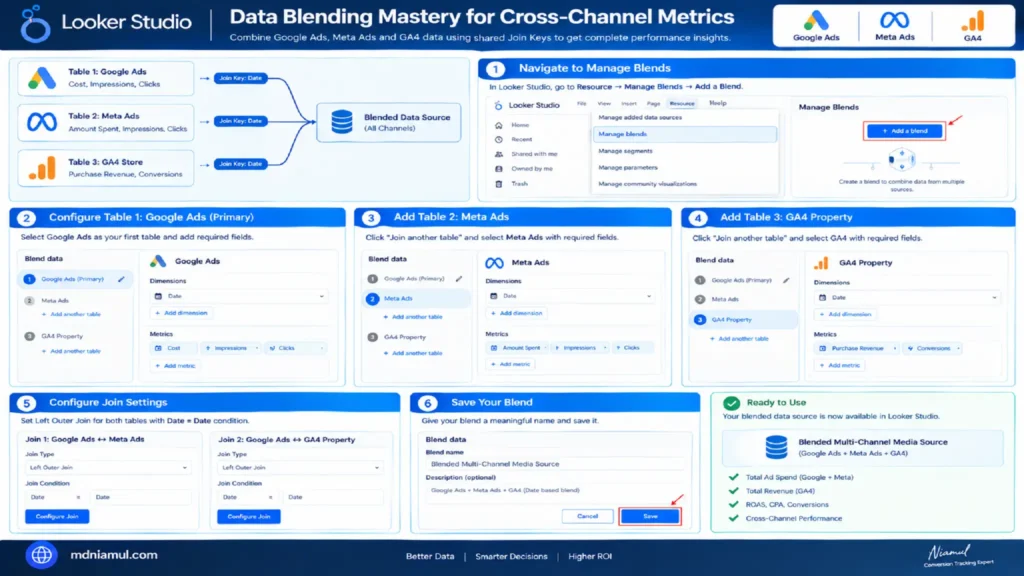This screenshot has width=1024, height=576.
Task: Select the GA4 bar icon beside Table 3
Action: (42, 168)
